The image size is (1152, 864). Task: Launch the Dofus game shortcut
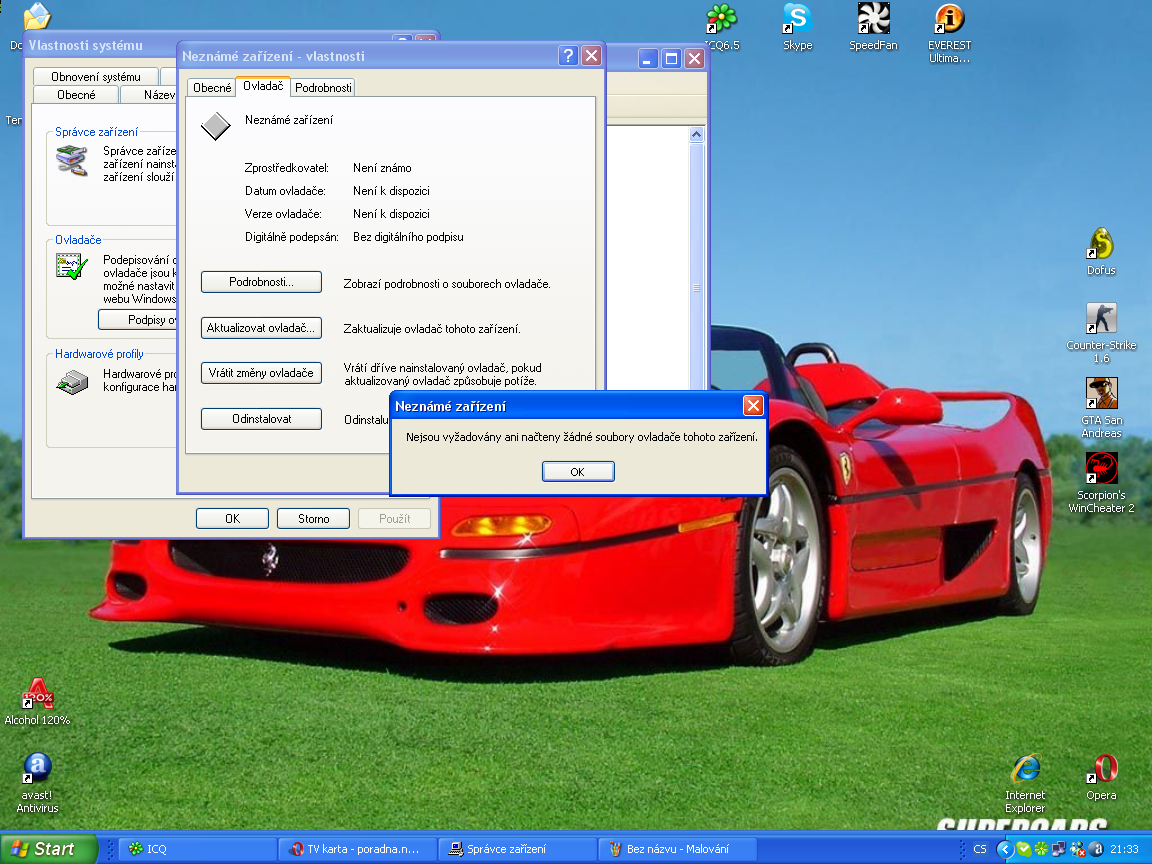point(1101,245)
